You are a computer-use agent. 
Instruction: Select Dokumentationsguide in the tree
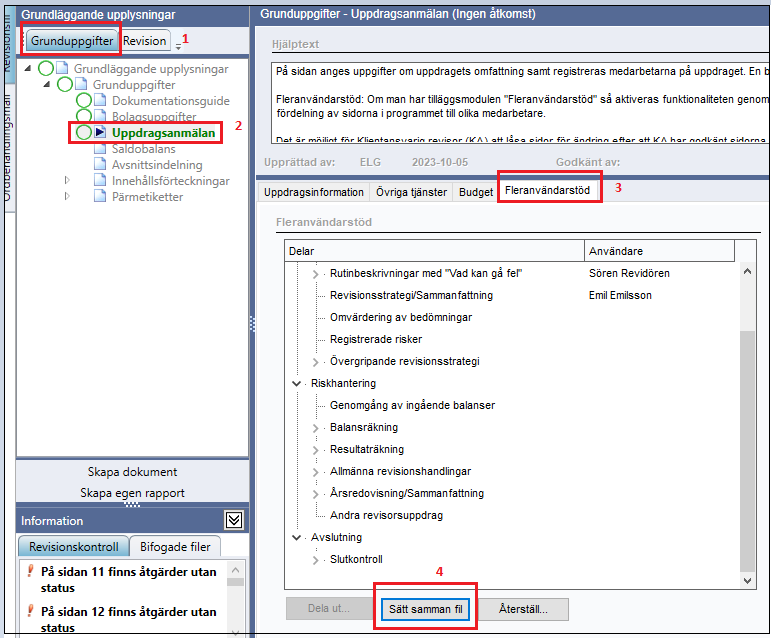pos(171,101)
